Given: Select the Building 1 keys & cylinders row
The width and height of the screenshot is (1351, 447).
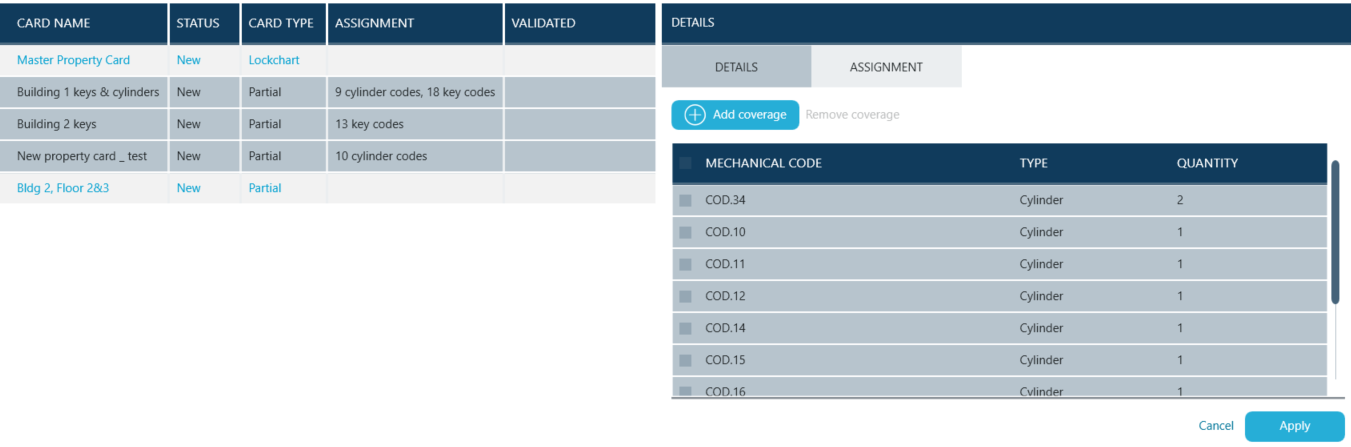Looking at the screenshot, I should (x=88, y=92).
